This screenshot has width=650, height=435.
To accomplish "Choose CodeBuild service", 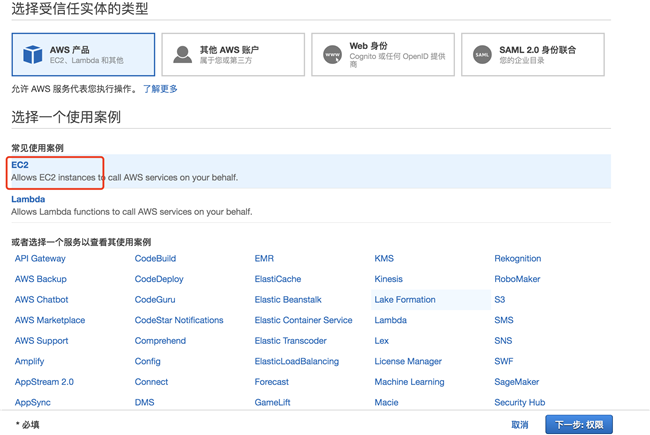I will (x=155, y=258).
